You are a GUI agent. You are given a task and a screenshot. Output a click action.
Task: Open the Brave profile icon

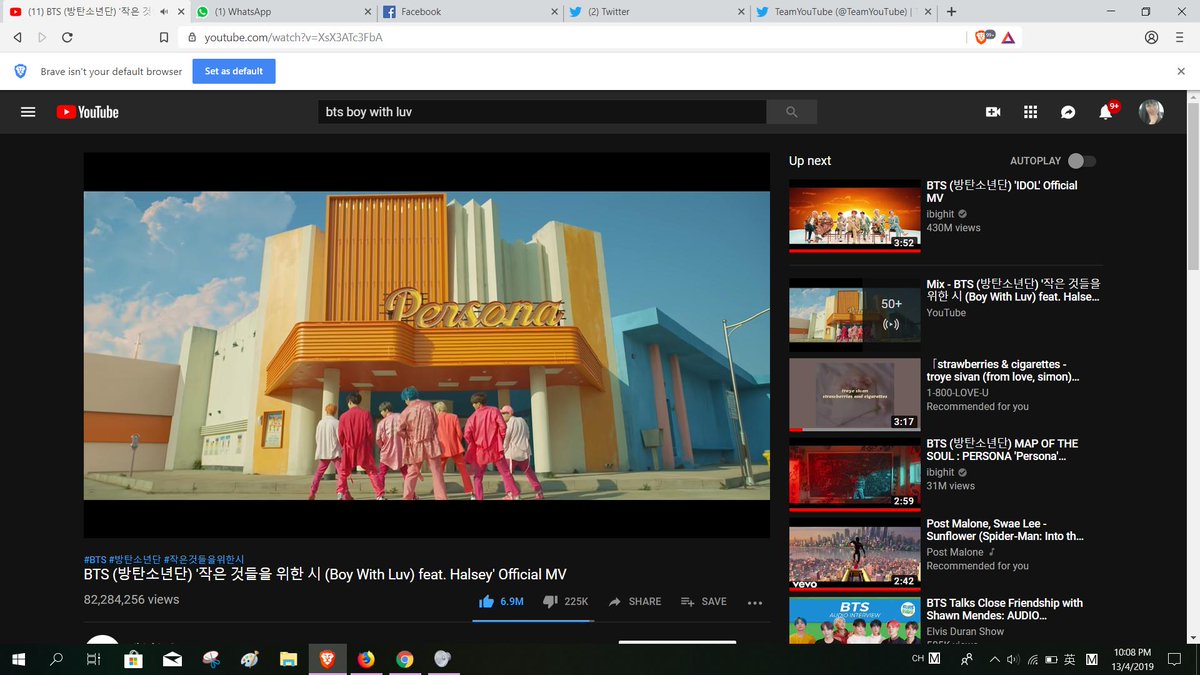tap(1152, 37)
